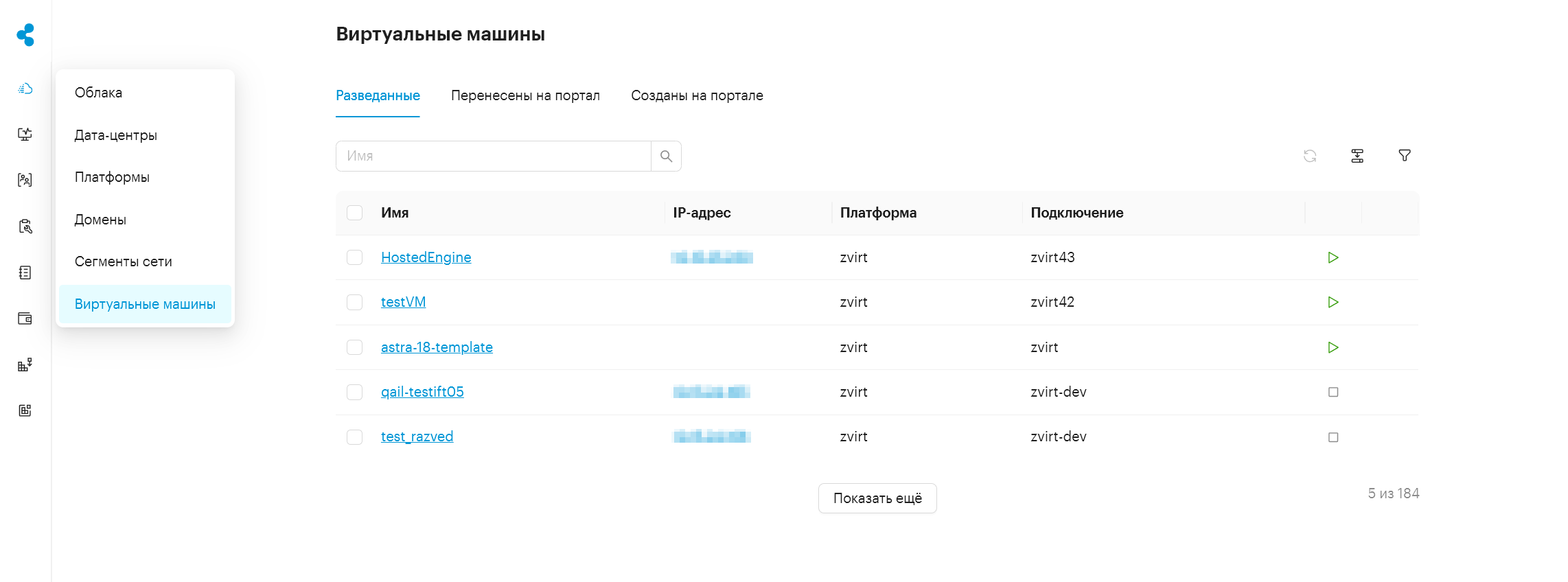Viewport: 1568px width, 582px height.
Task: Click the zvirt43 connection cell
Action: (x=1052, y=257)
